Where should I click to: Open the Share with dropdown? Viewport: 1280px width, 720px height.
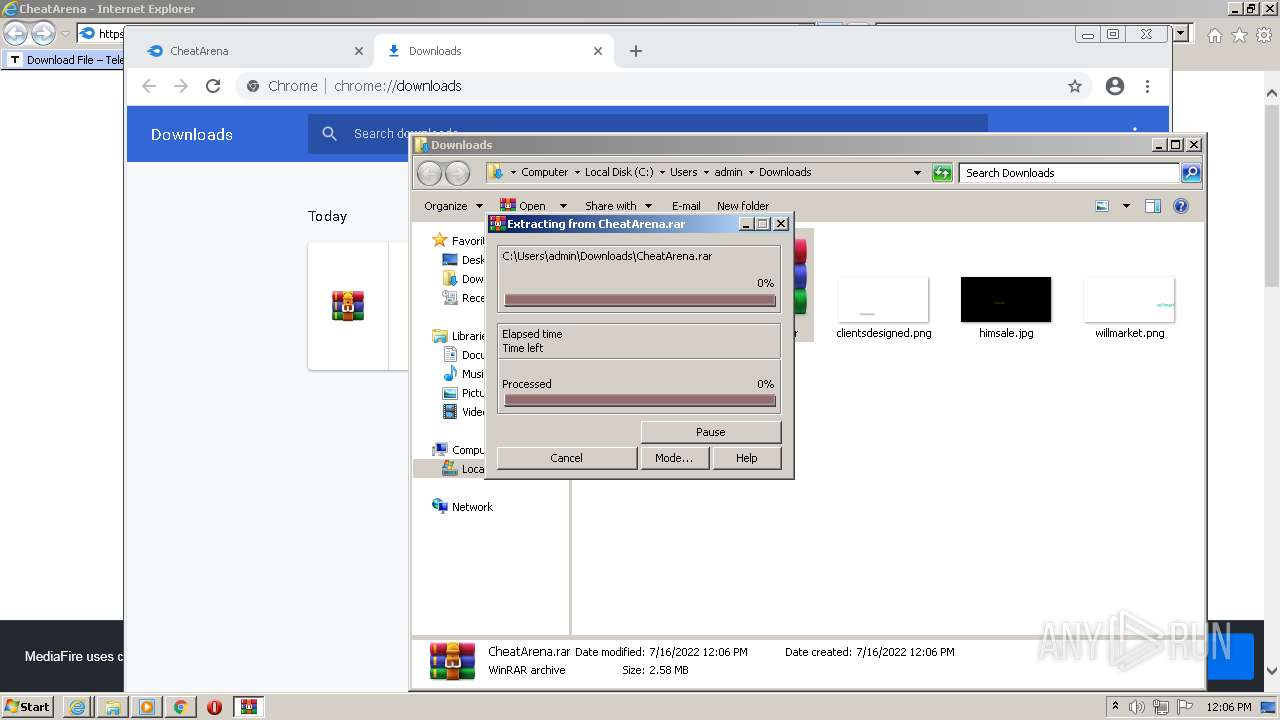618,206
